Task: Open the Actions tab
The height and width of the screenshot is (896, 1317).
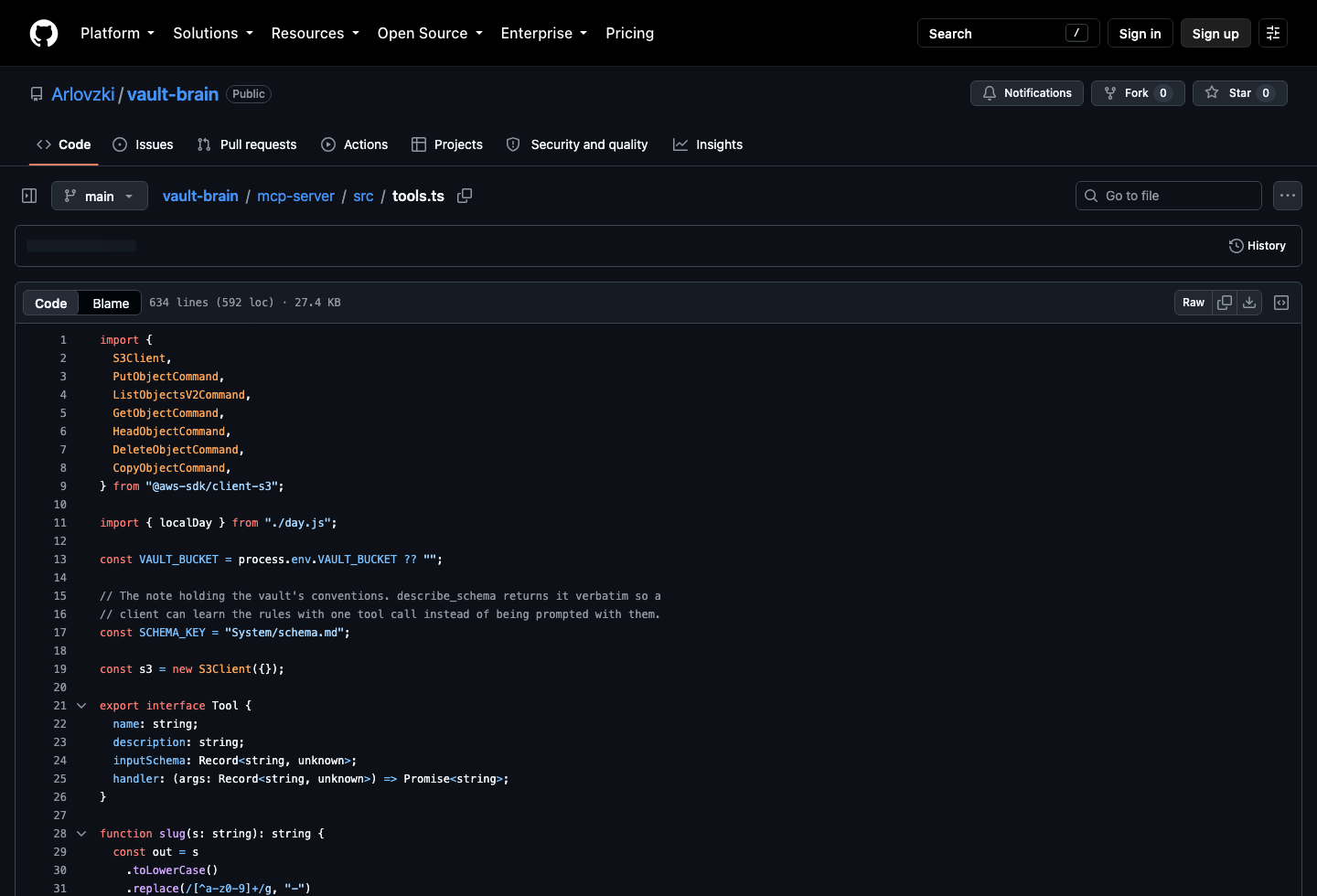Action: pos(355,144)
